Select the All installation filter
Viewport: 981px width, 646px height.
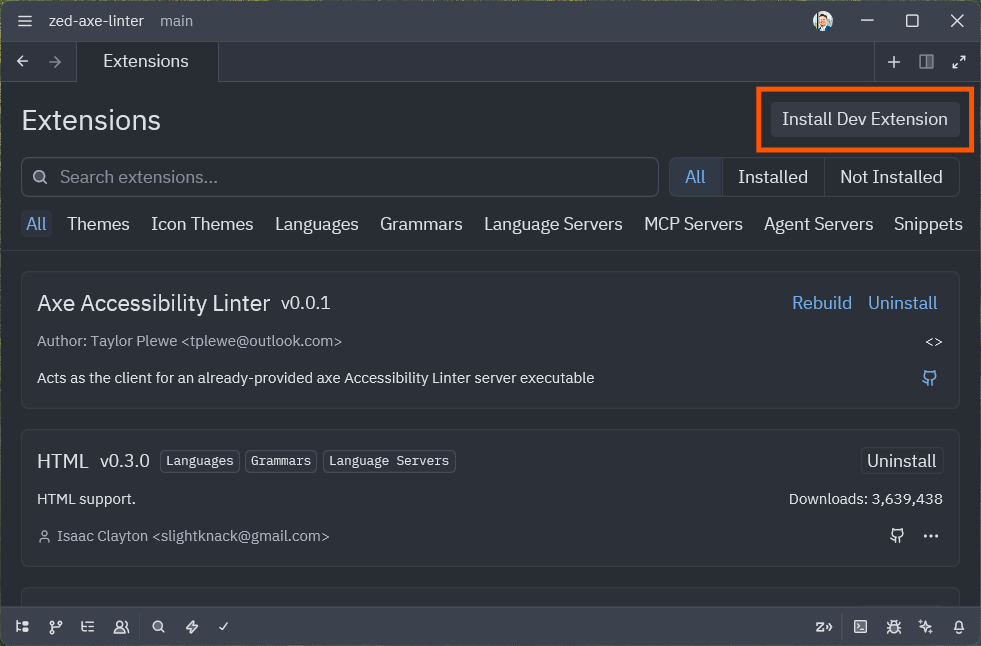(x=695, y=176)
